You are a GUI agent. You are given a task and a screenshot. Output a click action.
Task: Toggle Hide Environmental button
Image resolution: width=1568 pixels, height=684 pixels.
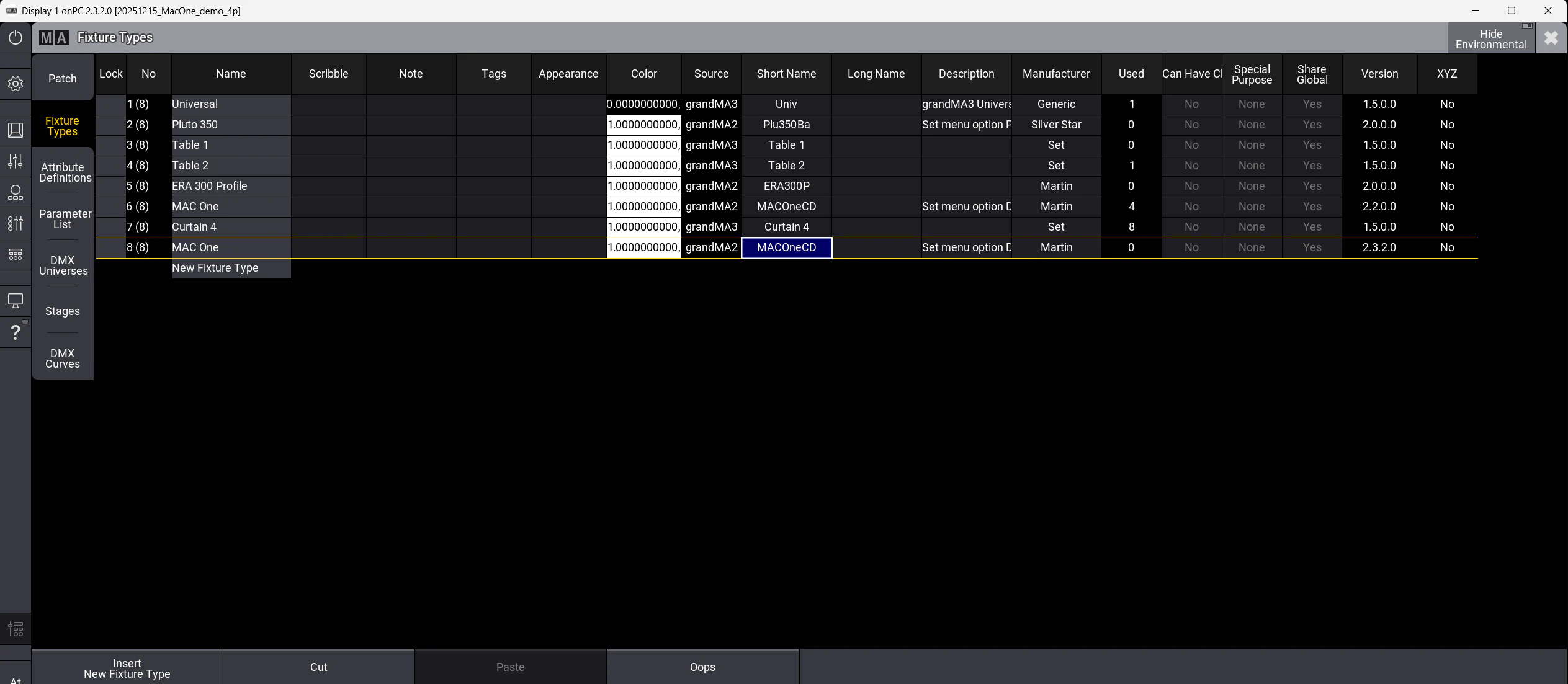pos(1491,38)
